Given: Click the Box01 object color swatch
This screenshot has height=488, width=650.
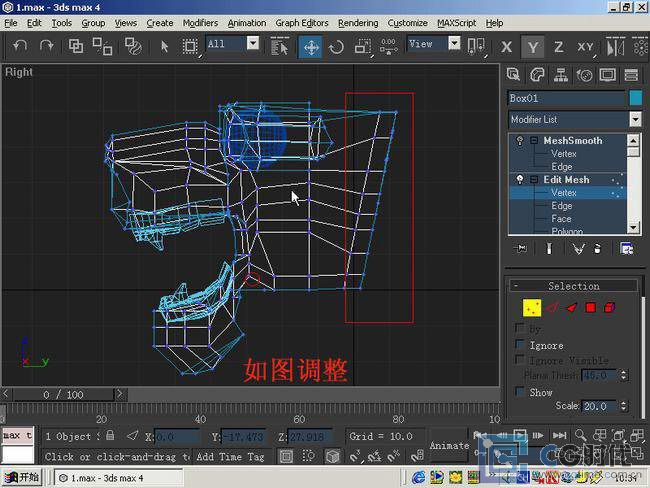Looking at the screenshot, I should [x=635, y=98].
